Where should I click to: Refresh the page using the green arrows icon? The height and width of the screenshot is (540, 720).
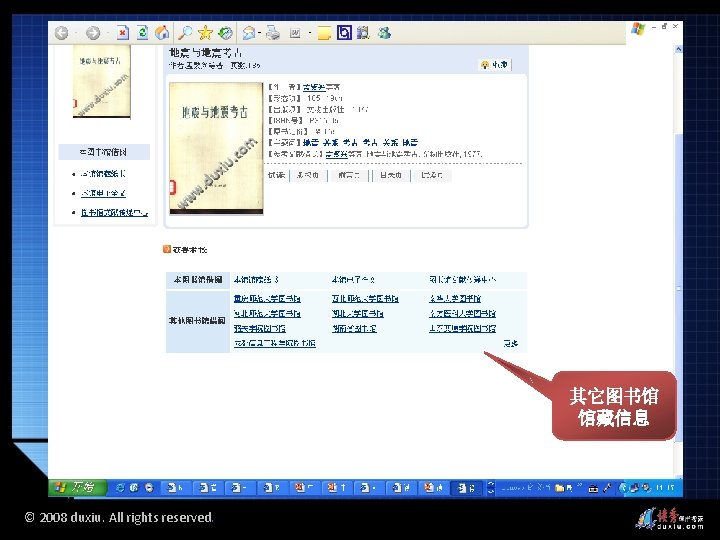coord(142,33)
